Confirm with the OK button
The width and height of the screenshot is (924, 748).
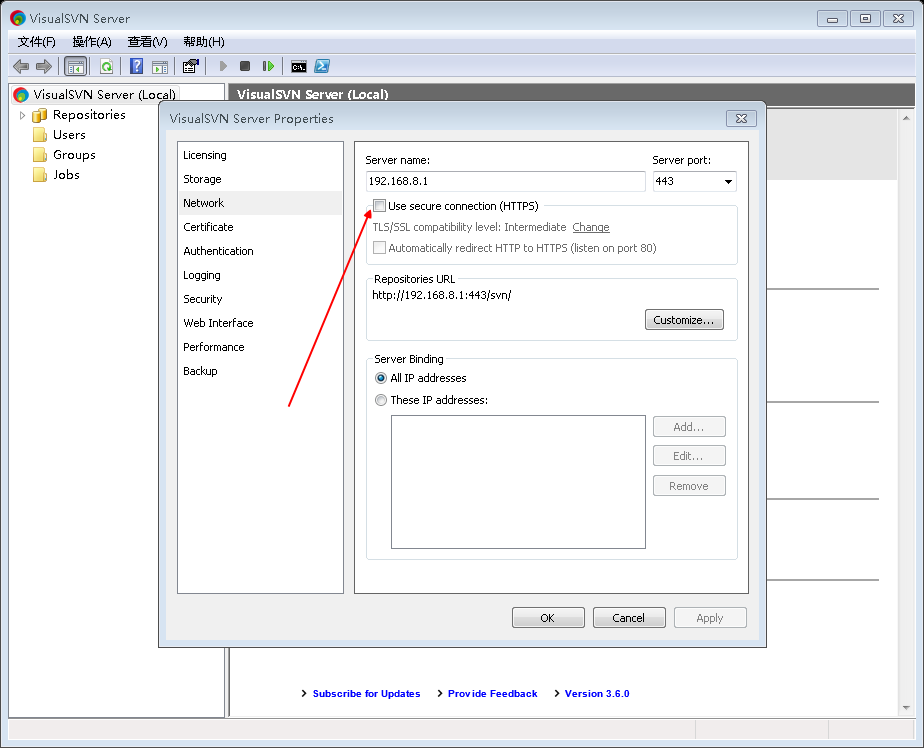pyautogui.click(x=548, y=618)
